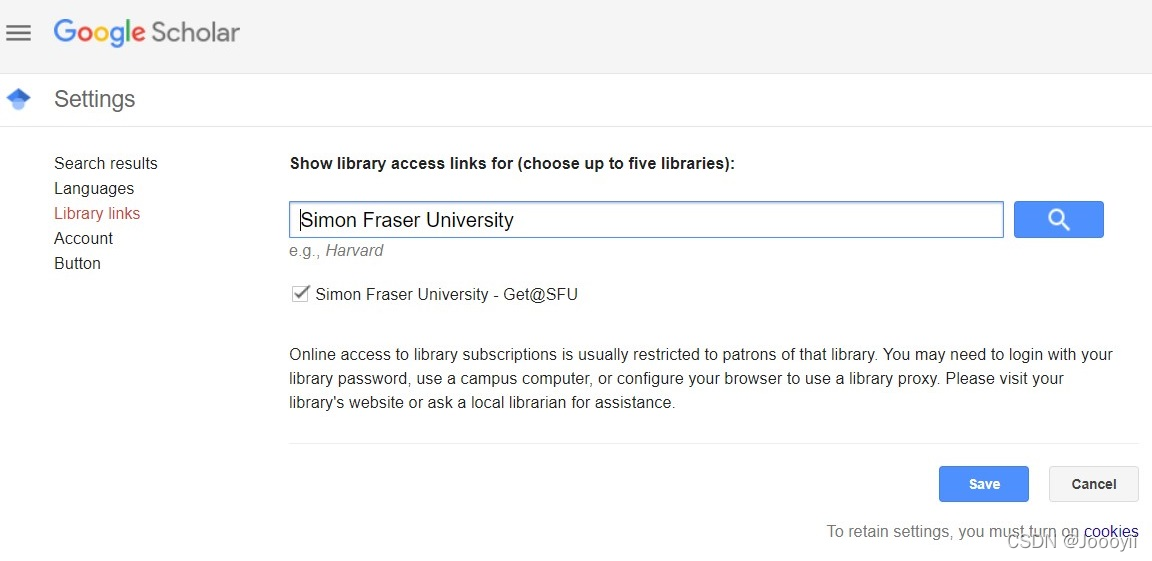This screenshot has width=1152, height=561.
Task: Uncheck Simon Fraser University Get@SFU checkbox
Action: point(300,294)
